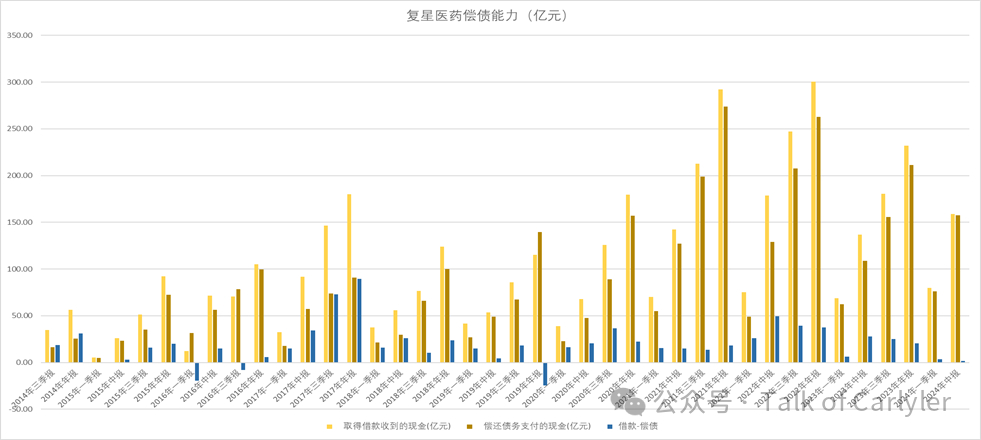Click x-axis label 2016年年报
Image resolution: width=981 pixels, height=440 pixels.
coord(245,384)
